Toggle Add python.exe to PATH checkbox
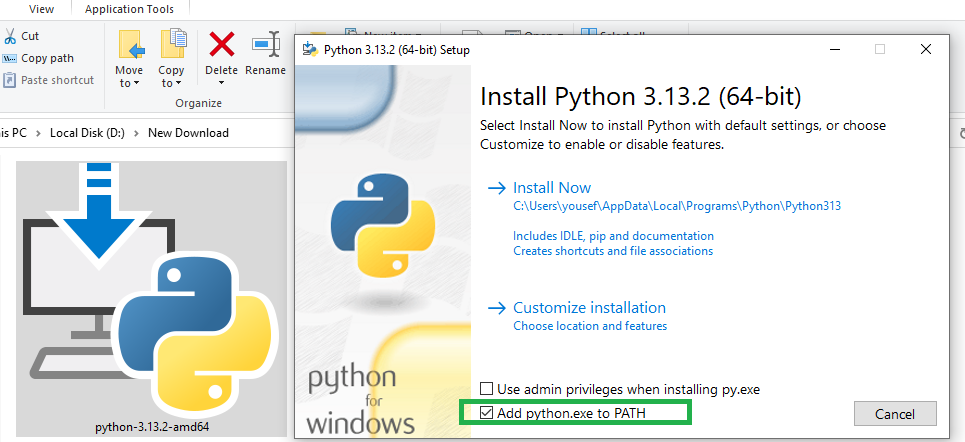Screen dimensions: 965x442 [487, 412]
